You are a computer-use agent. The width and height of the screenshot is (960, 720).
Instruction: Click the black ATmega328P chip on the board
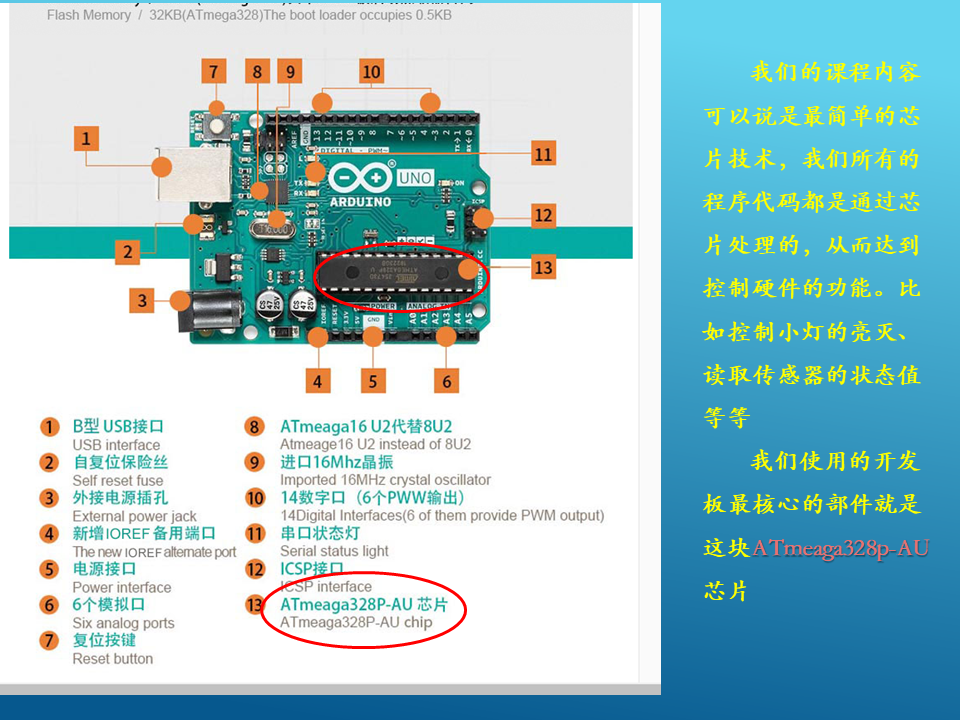(x=398, y=271)
